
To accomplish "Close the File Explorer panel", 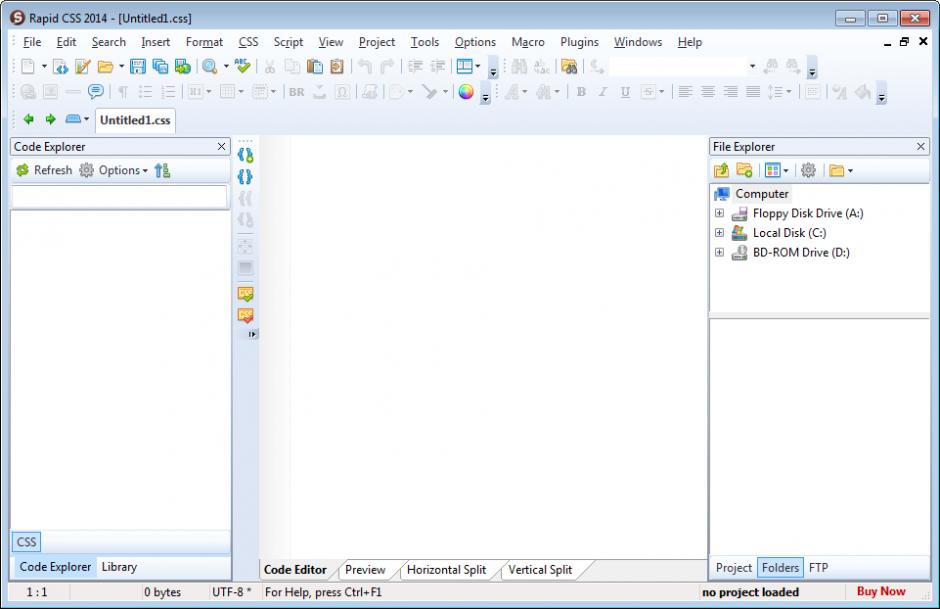I will tap(921, 146).
